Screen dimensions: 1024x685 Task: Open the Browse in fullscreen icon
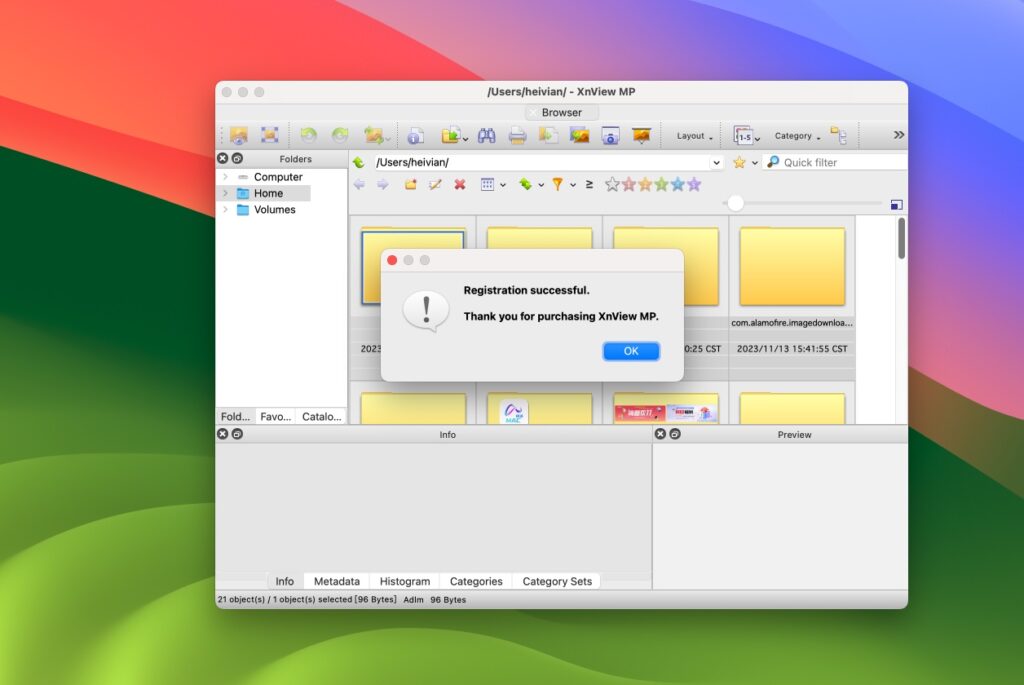tap(269, 134)
